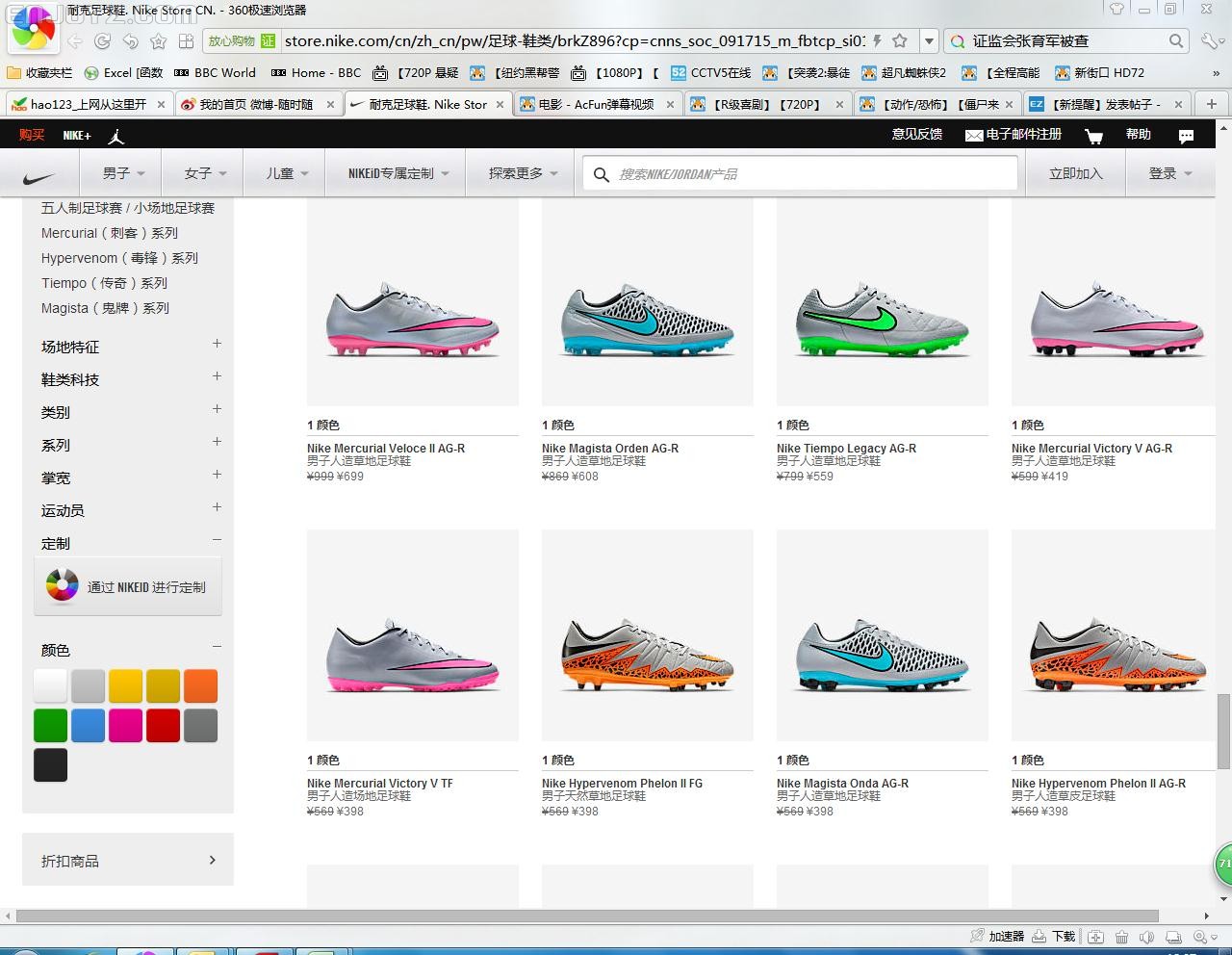Click the browser back arrow button
The image size is (1232, 955).
(x=75, y=41)
